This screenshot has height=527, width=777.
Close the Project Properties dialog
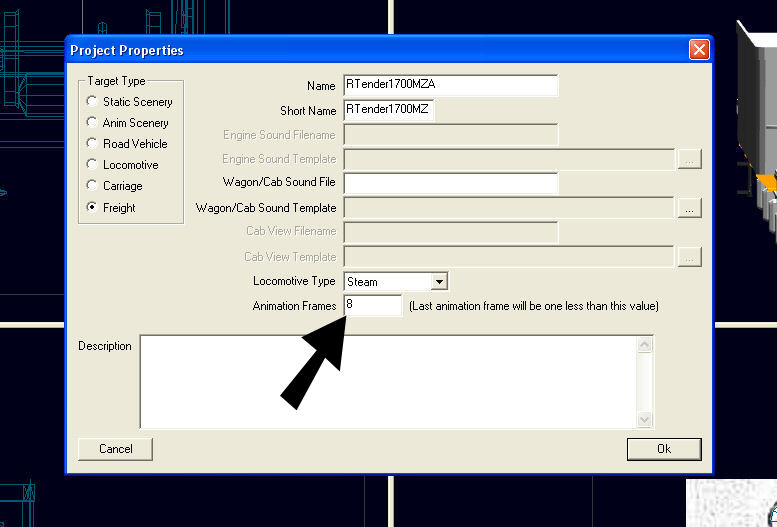point(698,50)
